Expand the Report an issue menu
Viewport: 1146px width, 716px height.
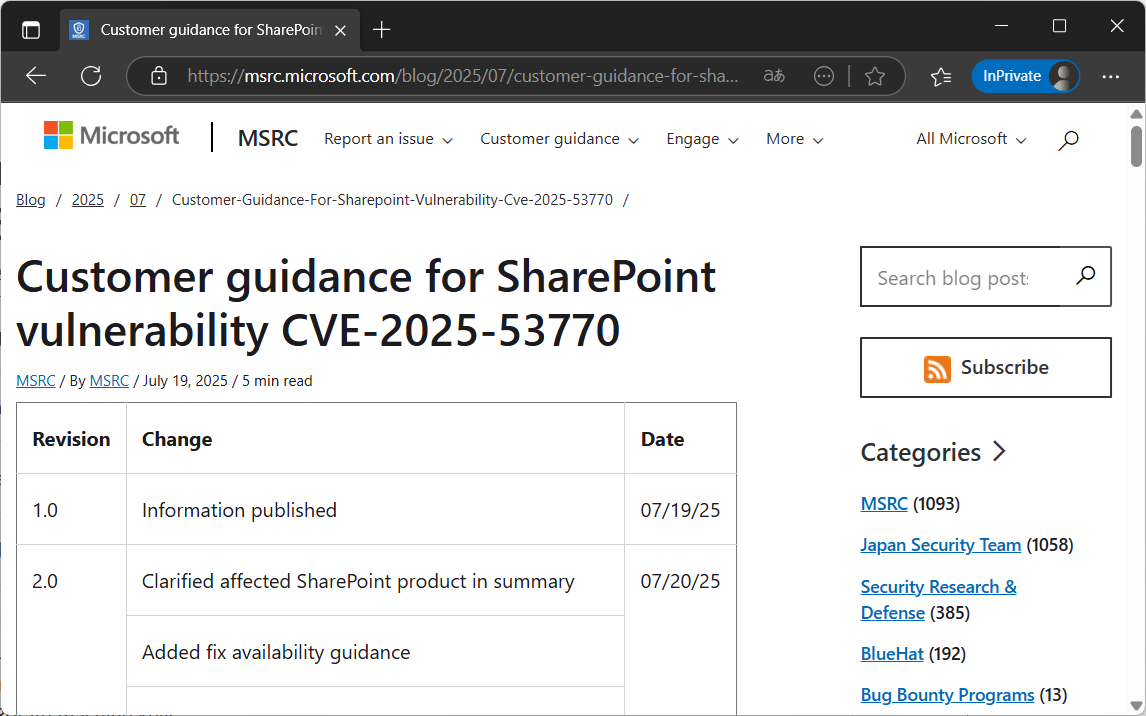pos(388,139)
